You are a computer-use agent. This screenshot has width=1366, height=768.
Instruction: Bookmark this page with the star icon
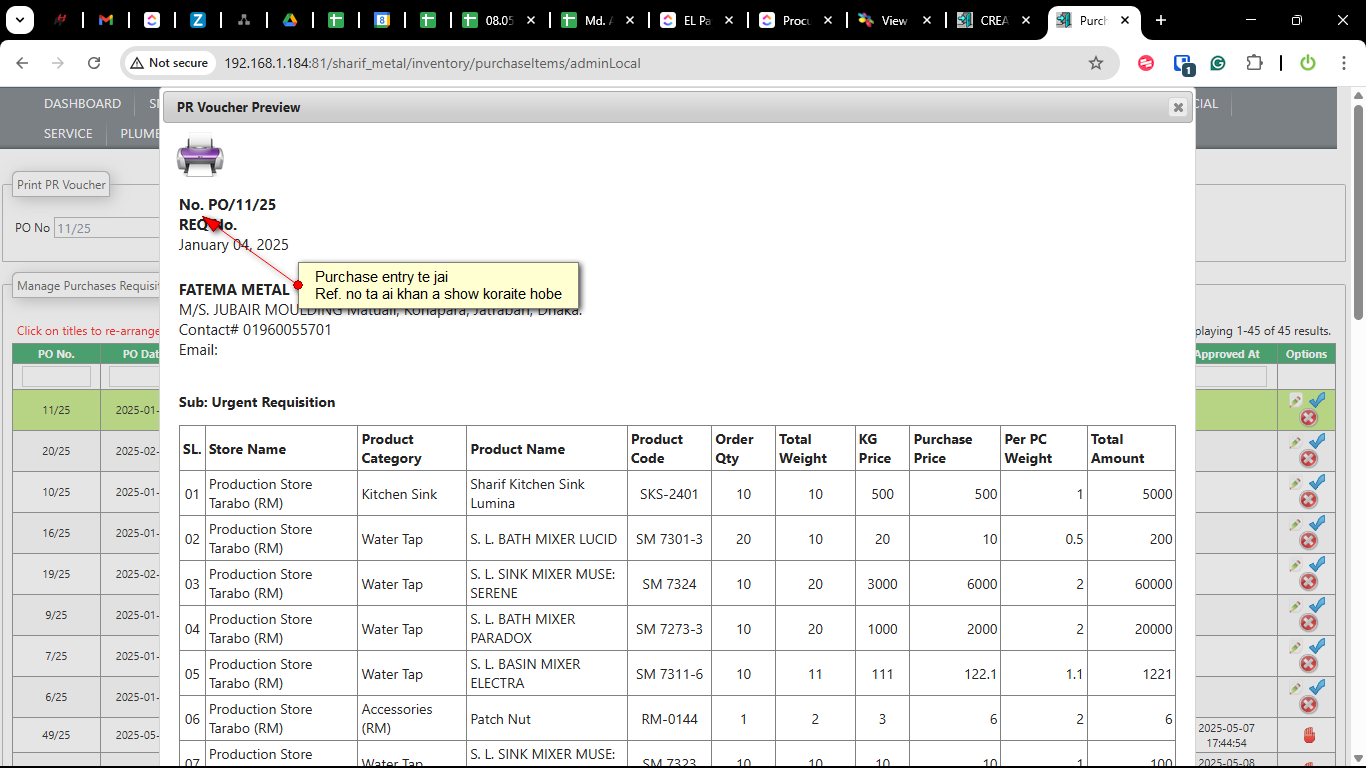(1096, 63)
